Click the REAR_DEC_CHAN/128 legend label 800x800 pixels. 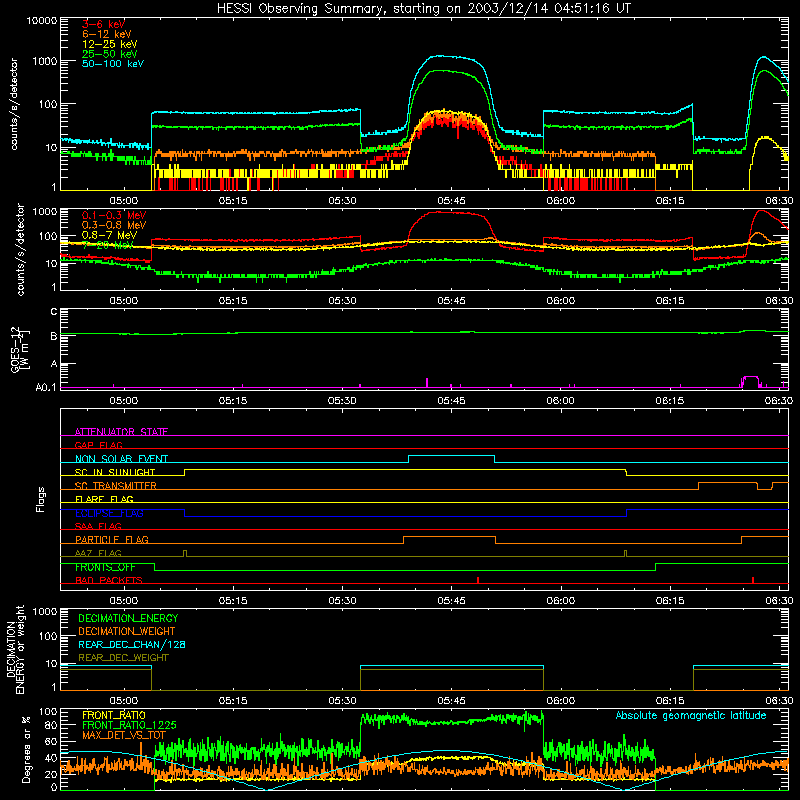132,644
